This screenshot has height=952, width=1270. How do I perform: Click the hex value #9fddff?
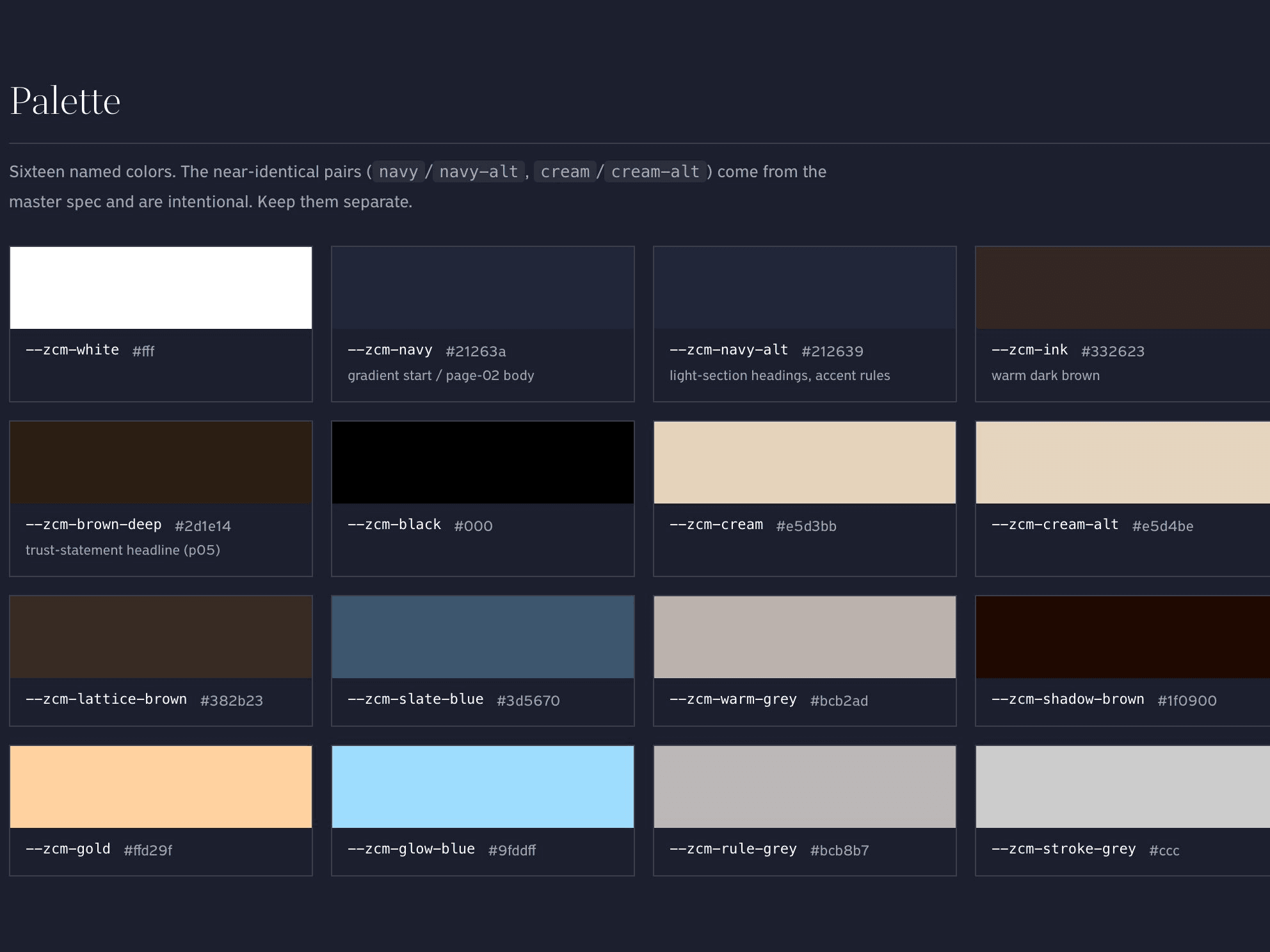click(512, 850)
